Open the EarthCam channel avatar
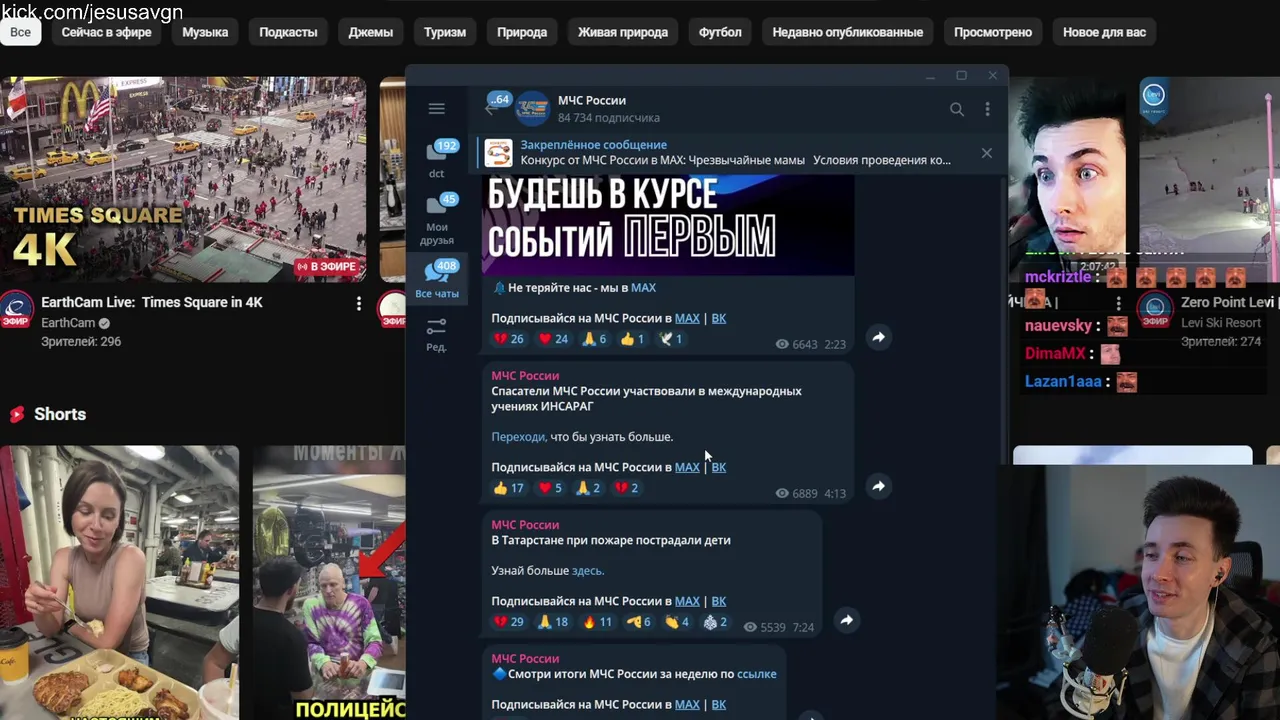 [15, 309]
